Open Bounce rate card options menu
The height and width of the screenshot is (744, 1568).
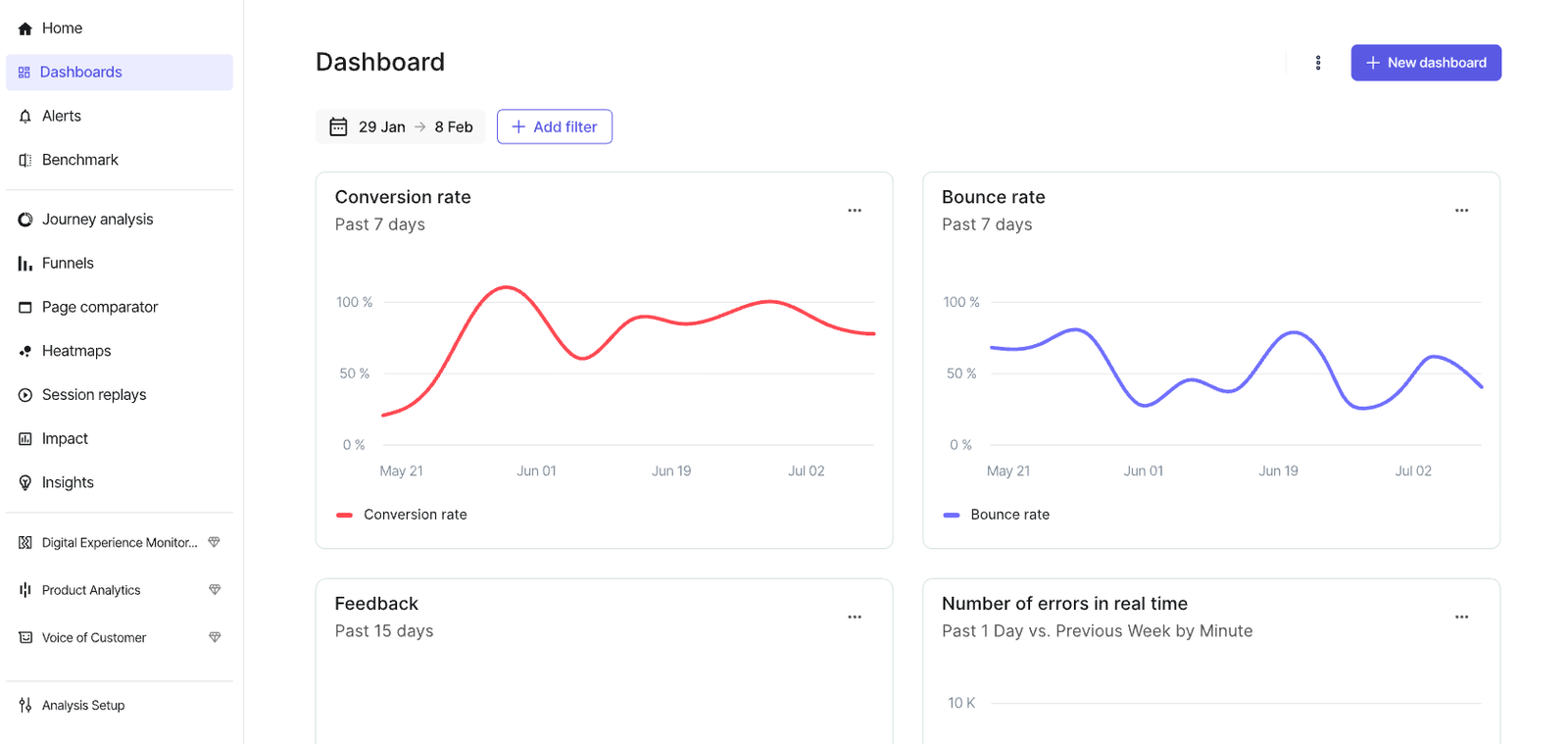tap(1461, 211)
